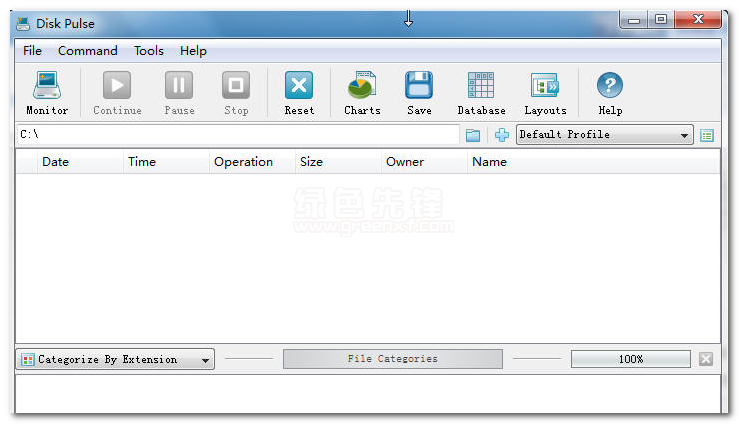This screenshot has height=424, width=739.
Task: Sort by the Operation column header
Action: coord(252,162)
